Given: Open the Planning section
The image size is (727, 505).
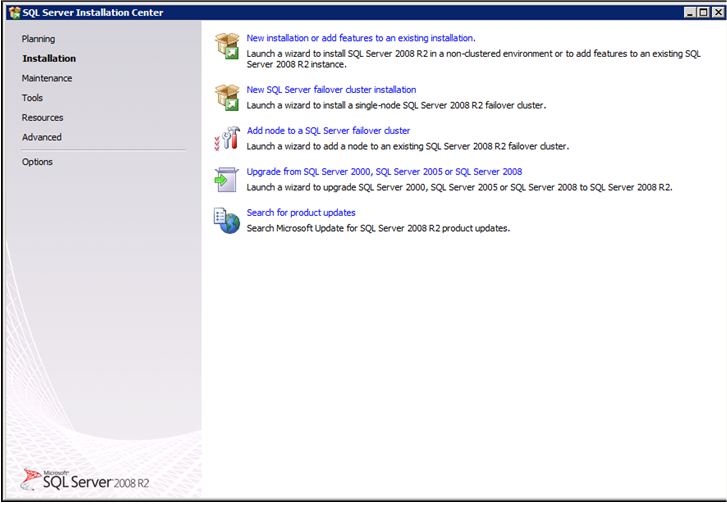Looking at the screenshot, I should point(38,39).
